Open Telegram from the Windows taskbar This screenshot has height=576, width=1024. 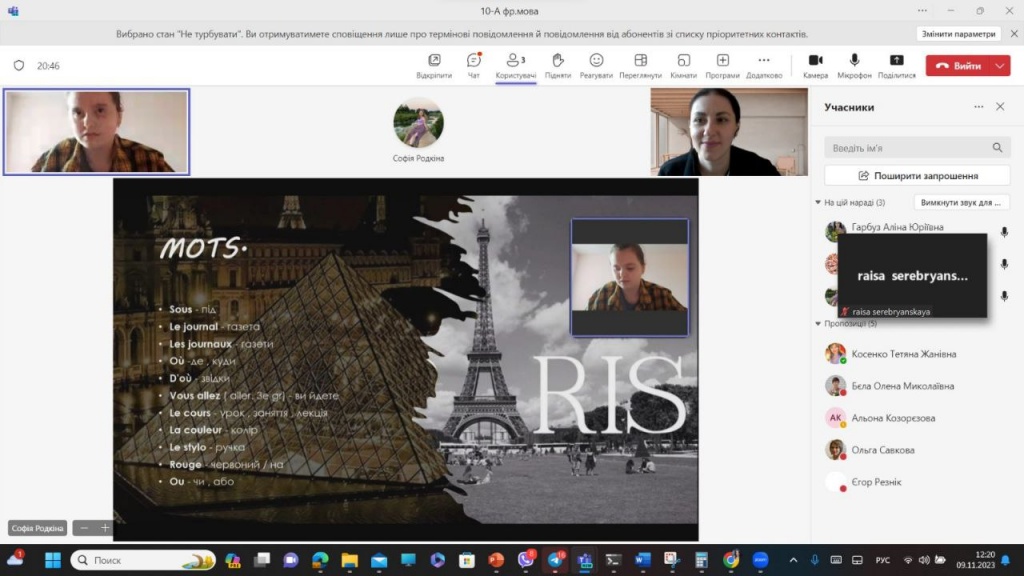click(x=554, y=560)
